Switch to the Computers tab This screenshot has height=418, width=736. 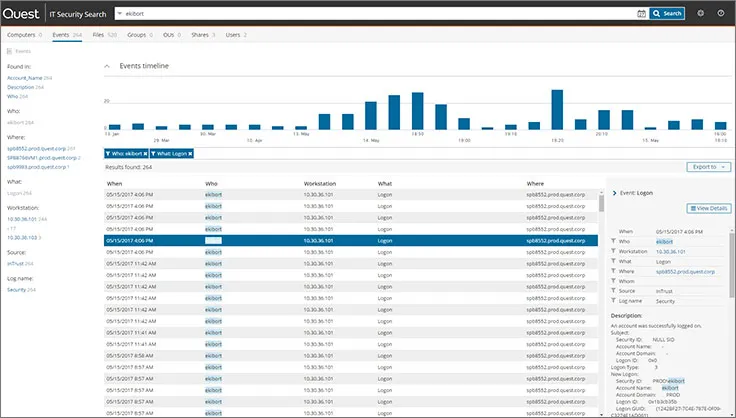[22, 34]
